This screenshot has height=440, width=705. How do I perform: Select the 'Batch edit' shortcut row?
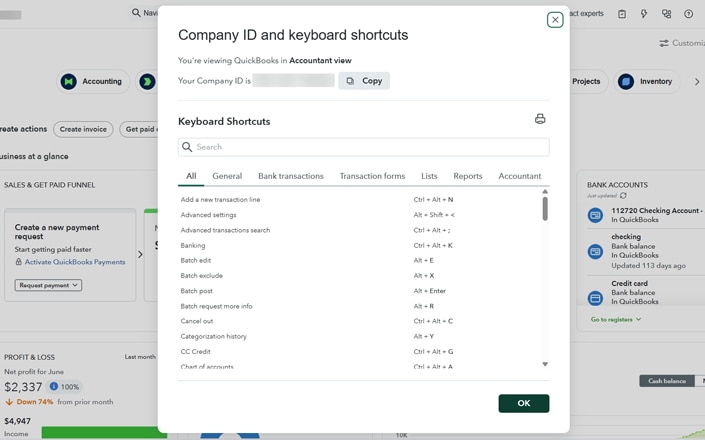click(x=360, y=260)
